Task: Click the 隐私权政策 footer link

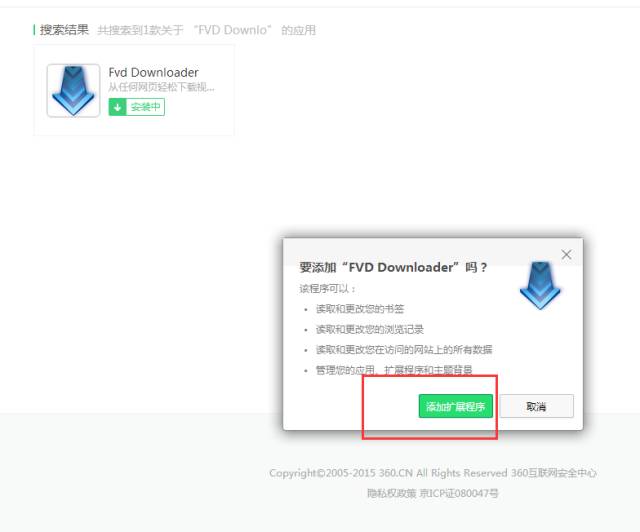Action: [x=391, y=493]
